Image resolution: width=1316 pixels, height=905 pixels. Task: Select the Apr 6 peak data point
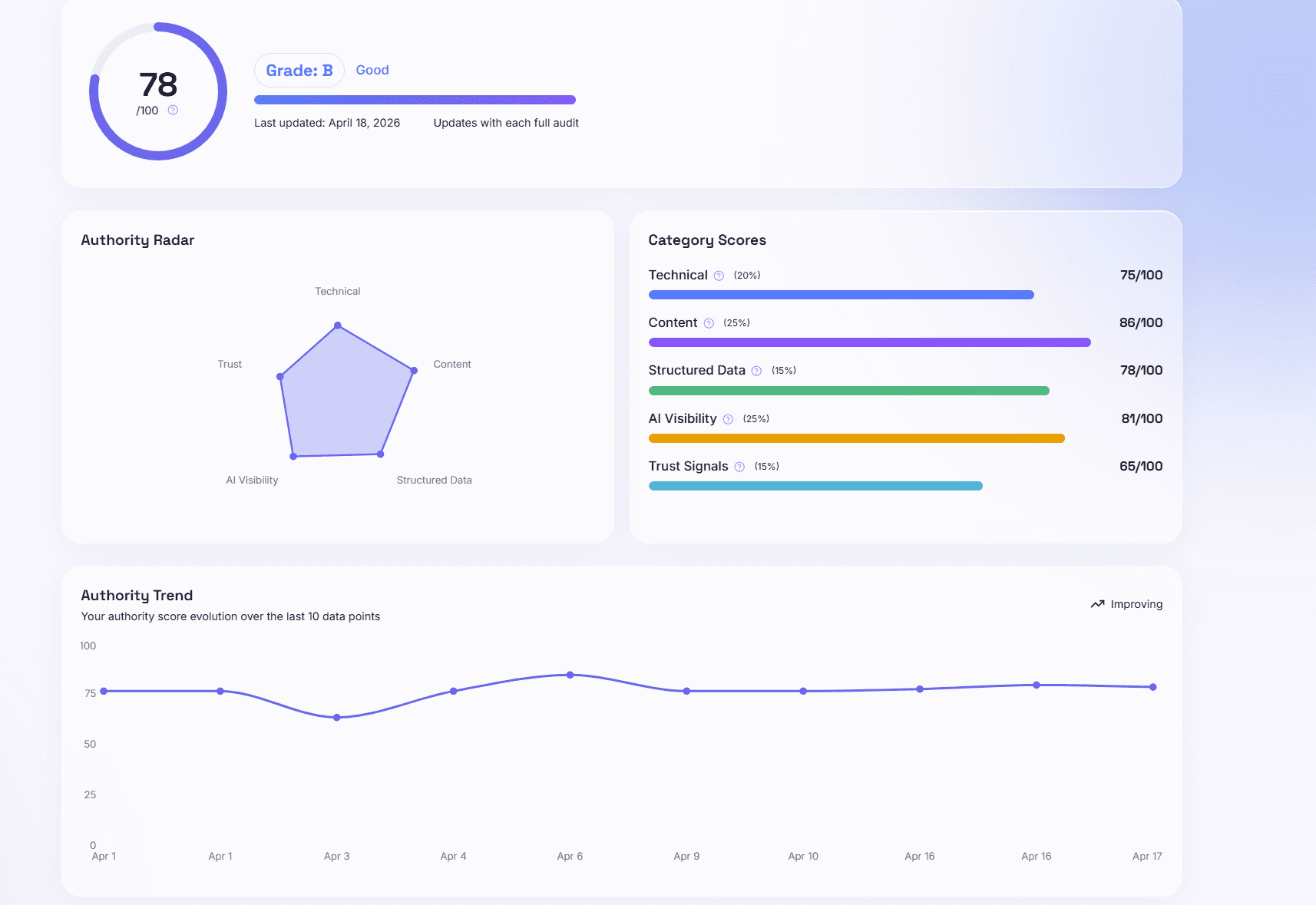tap(570, 675)
